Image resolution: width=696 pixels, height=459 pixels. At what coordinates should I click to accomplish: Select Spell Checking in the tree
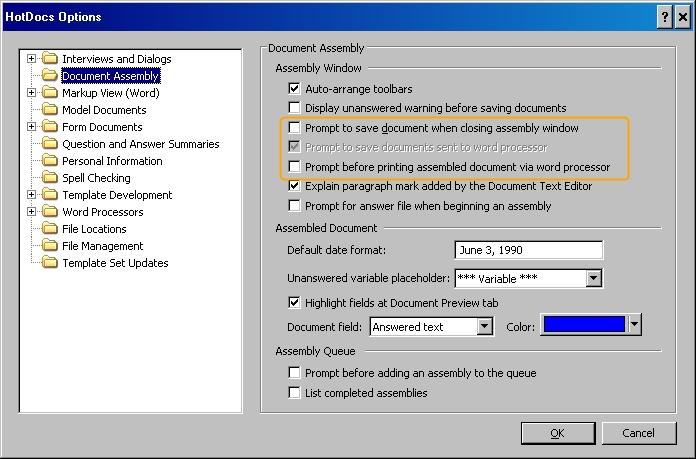click(96, 178)
